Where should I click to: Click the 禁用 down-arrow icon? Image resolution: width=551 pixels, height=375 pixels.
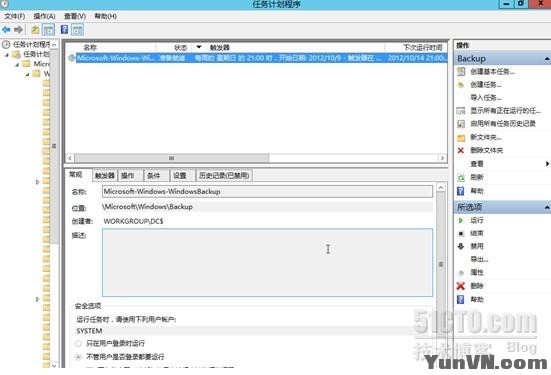tap(461, 246)
